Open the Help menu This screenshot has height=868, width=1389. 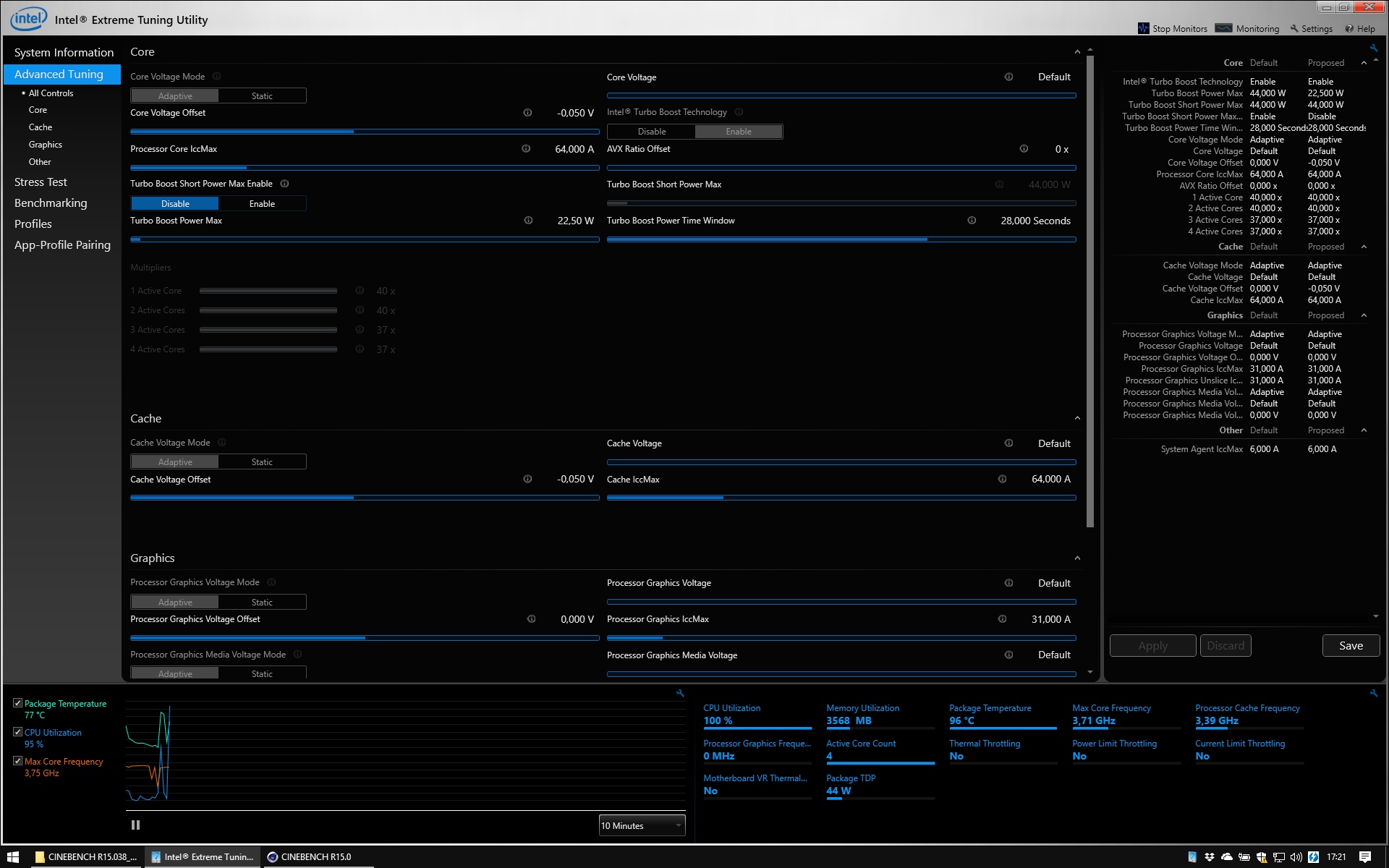click(x=1360, y=28)
